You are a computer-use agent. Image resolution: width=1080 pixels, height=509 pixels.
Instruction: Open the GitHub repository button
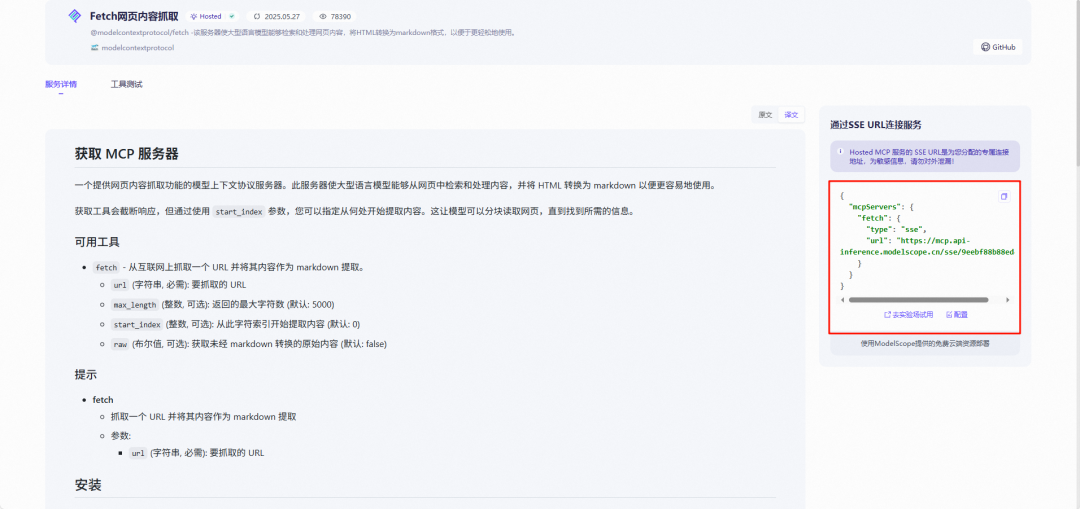(998, 47)
